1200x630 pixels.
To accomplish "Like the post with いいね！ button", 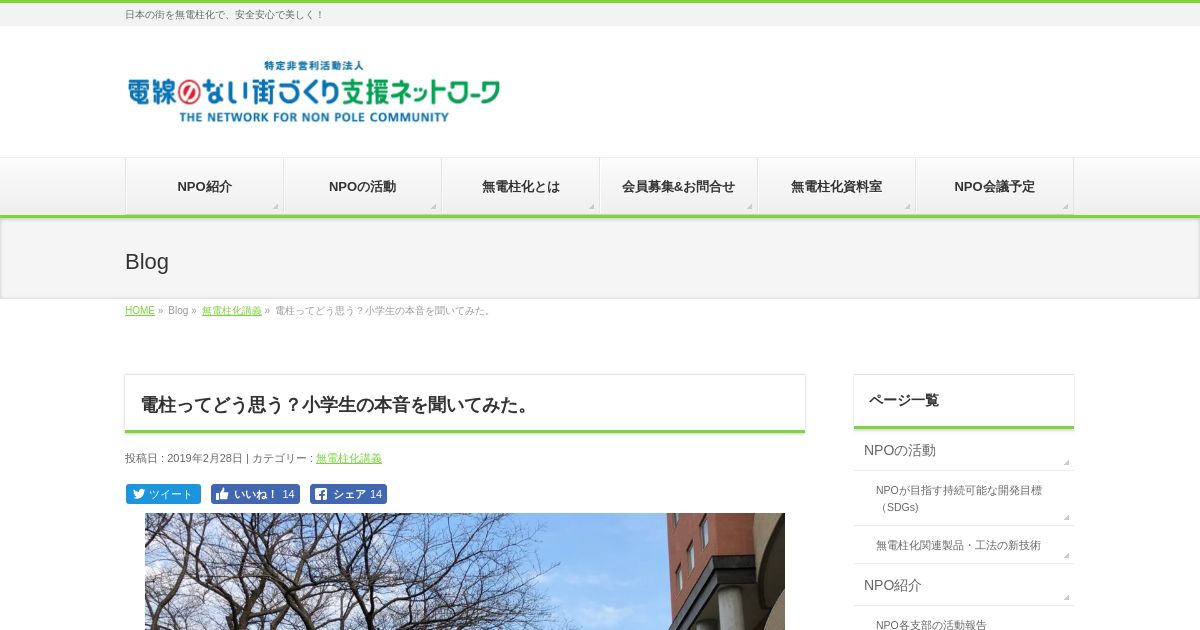I will point(255,494).
